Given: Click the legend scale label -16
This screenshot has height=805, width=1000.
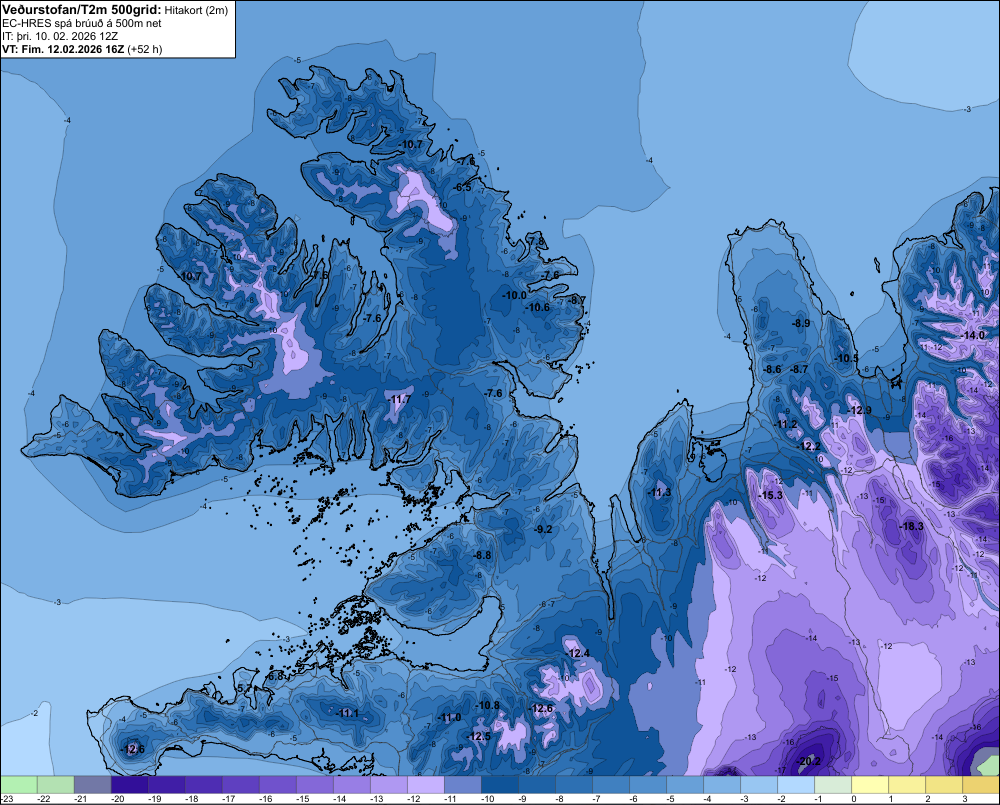Looking at the screenshot, I should point(266,799).
